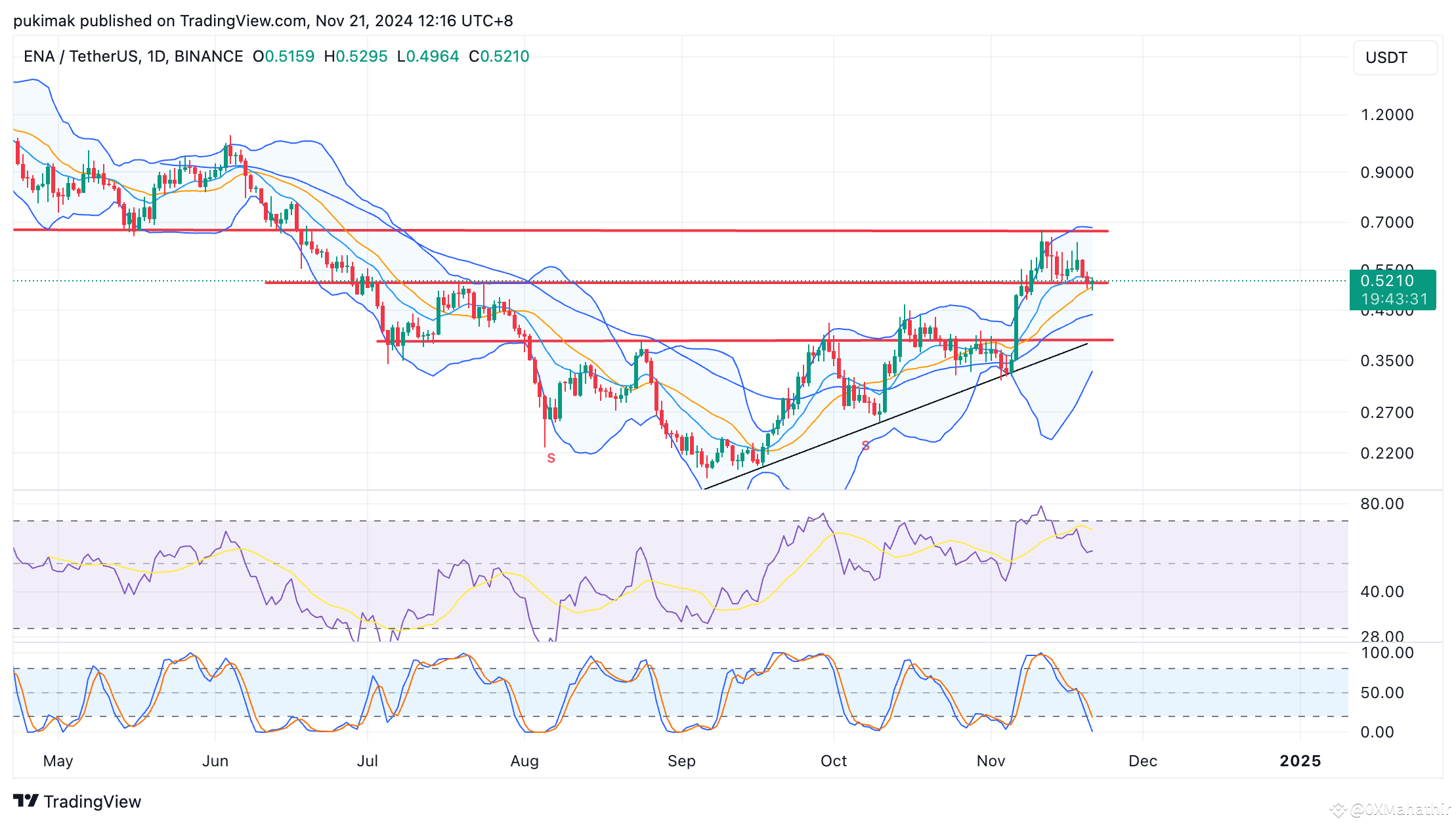The height and width of the screenshot is (824, 1456).
Task: Click the ENA / TetherUS, 1D, BINANCE title
Action: (x=133, y=56)
